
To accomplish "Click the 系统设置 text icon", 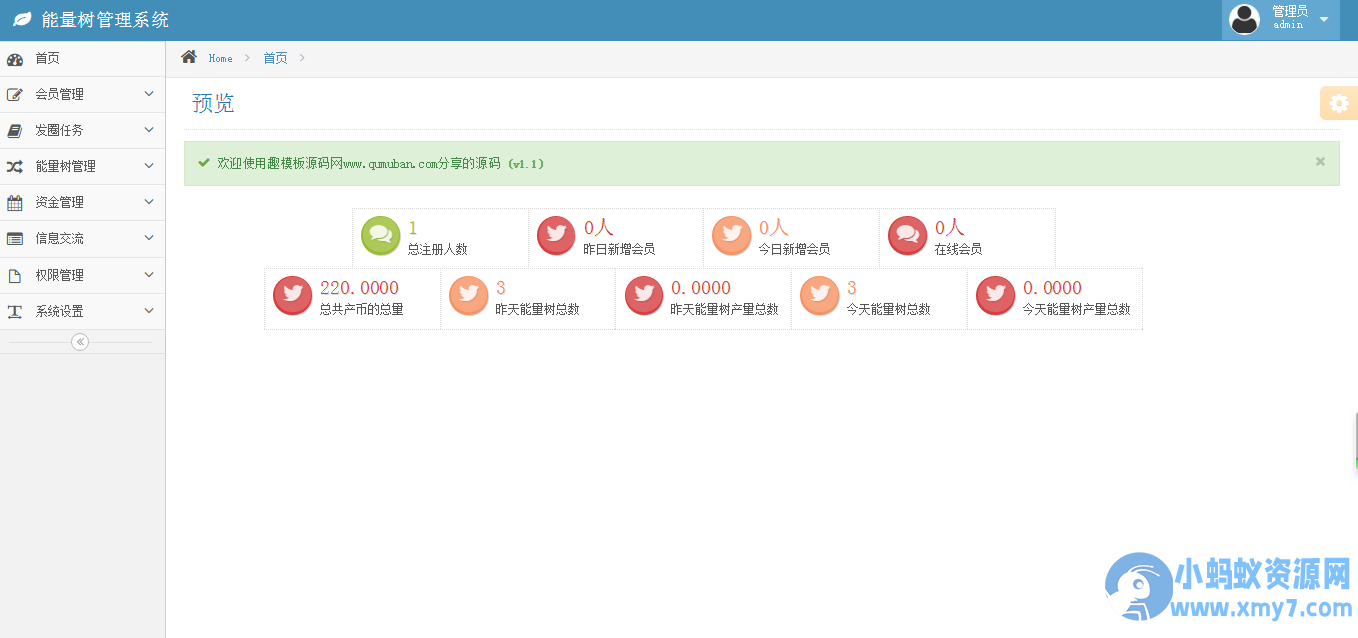I will [15, 312].
